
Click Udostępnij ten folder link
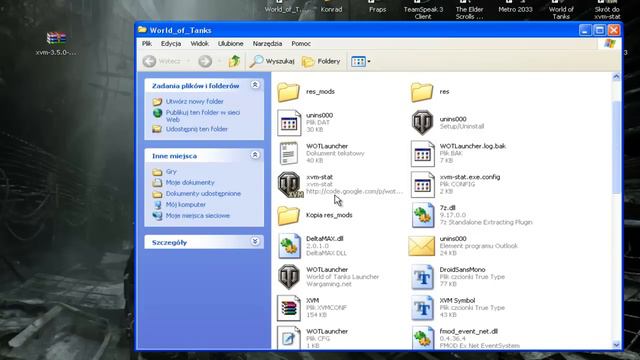pyautogui.click(x=197, y=129)
